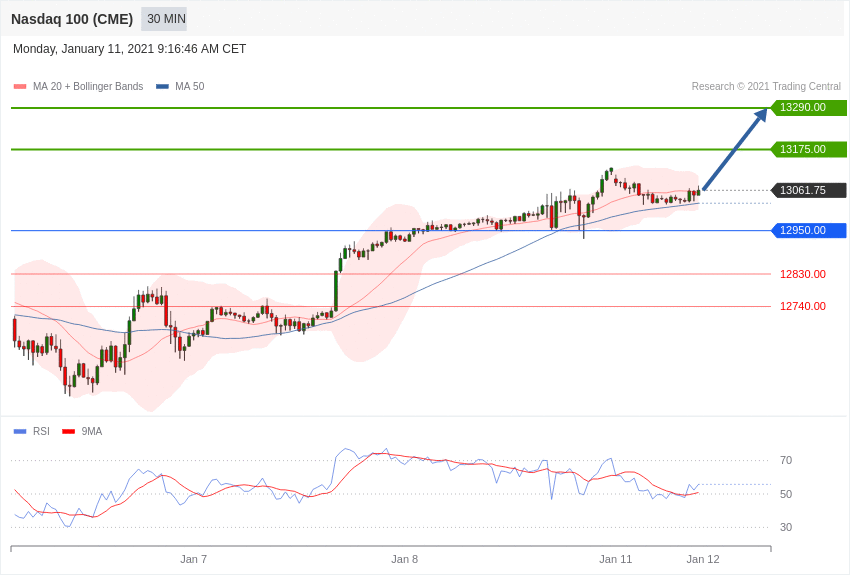The image size is (850, 576).
Task: Click the Jan 11 date axis label
Action: [616, 559]
